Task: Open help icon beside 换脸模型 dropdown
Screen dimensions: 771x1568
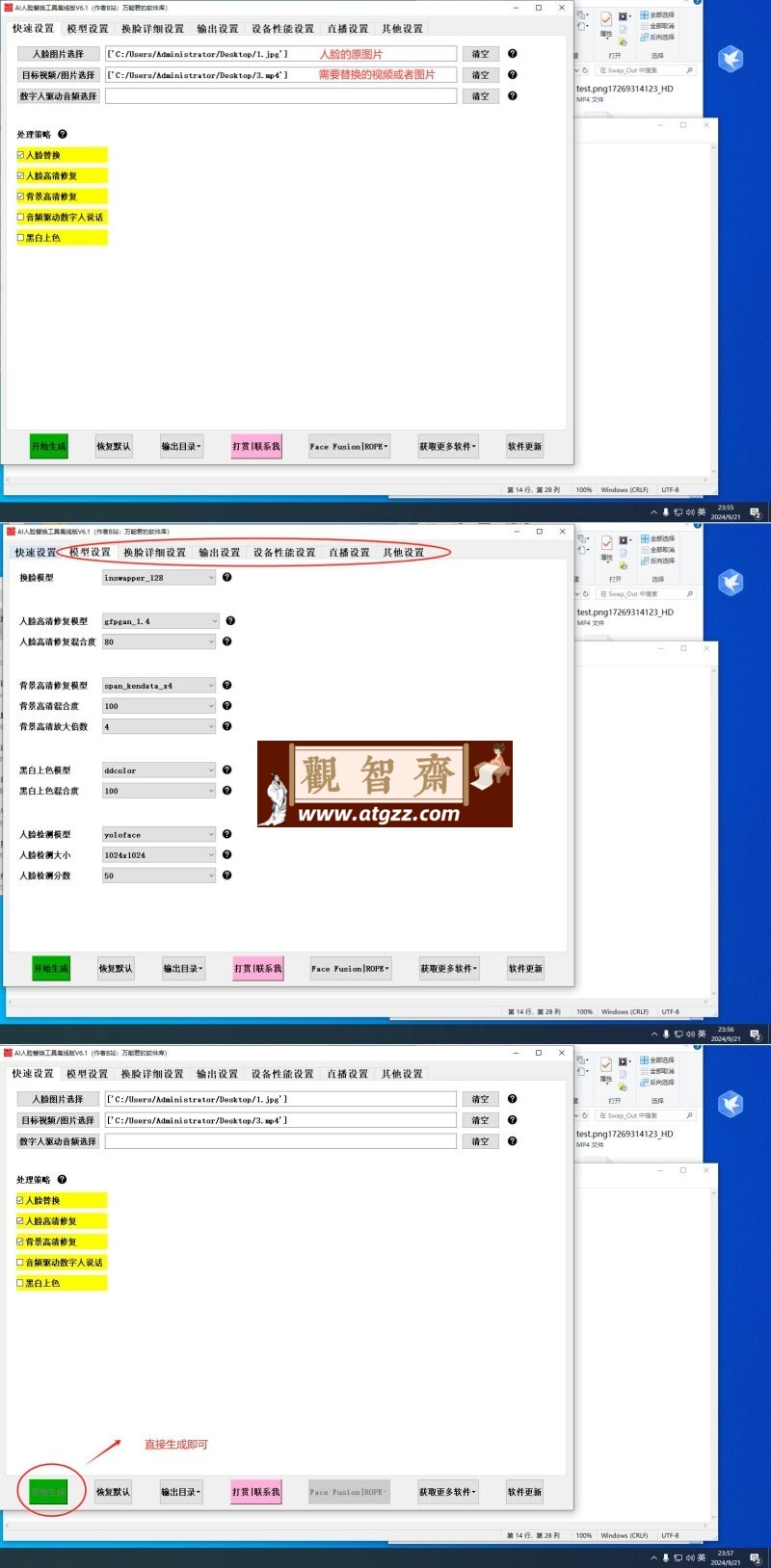Action: pos(227,577)
